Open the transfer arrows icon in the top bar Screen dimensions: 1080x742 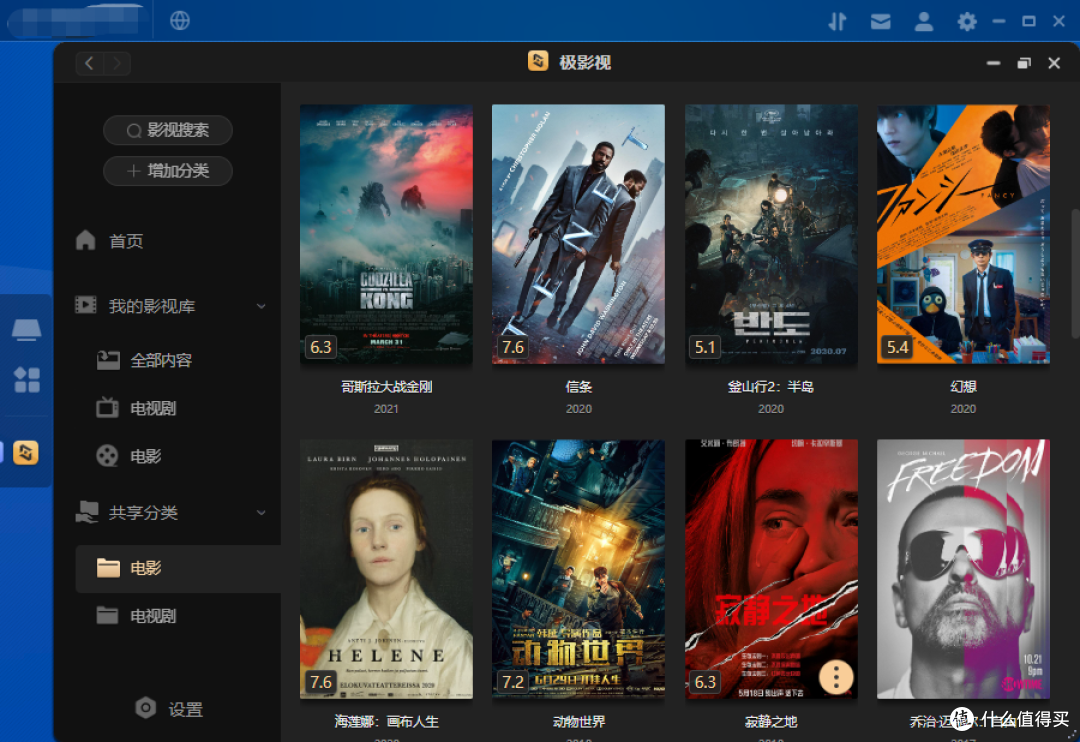pos(837,22)
